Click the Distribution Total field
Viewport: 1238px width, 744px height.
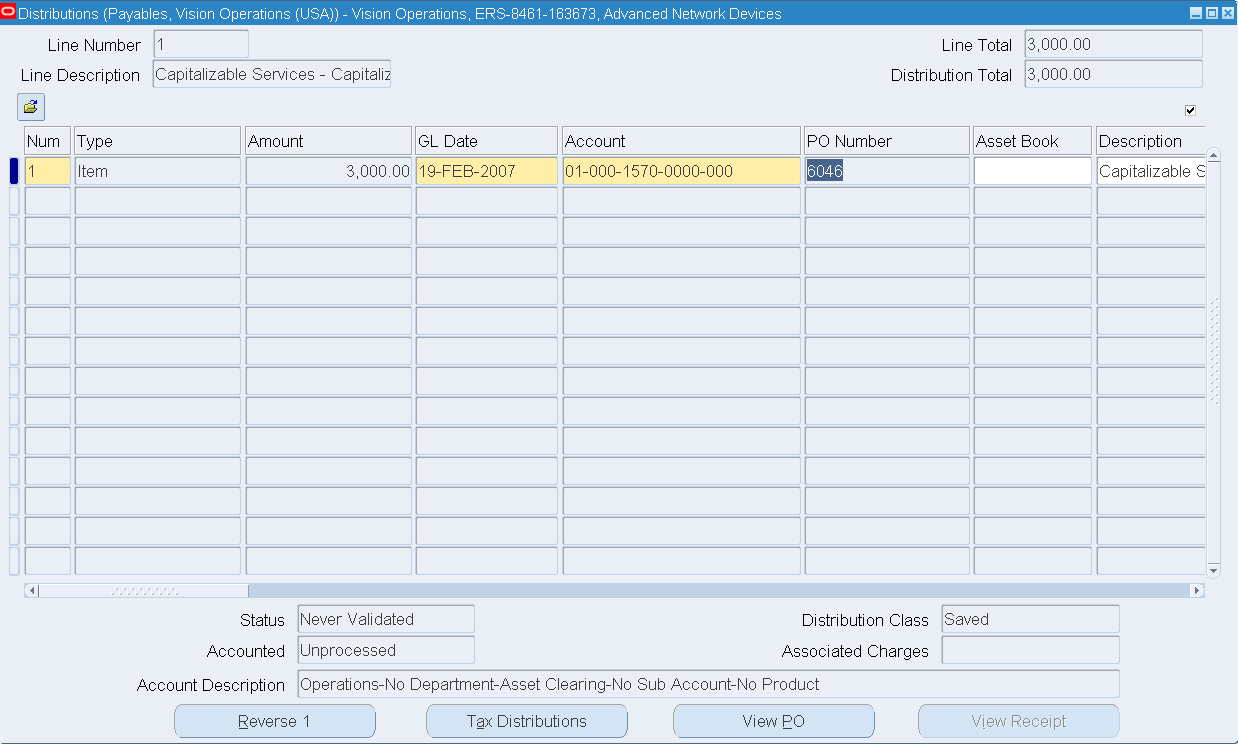coord(1113,74)
